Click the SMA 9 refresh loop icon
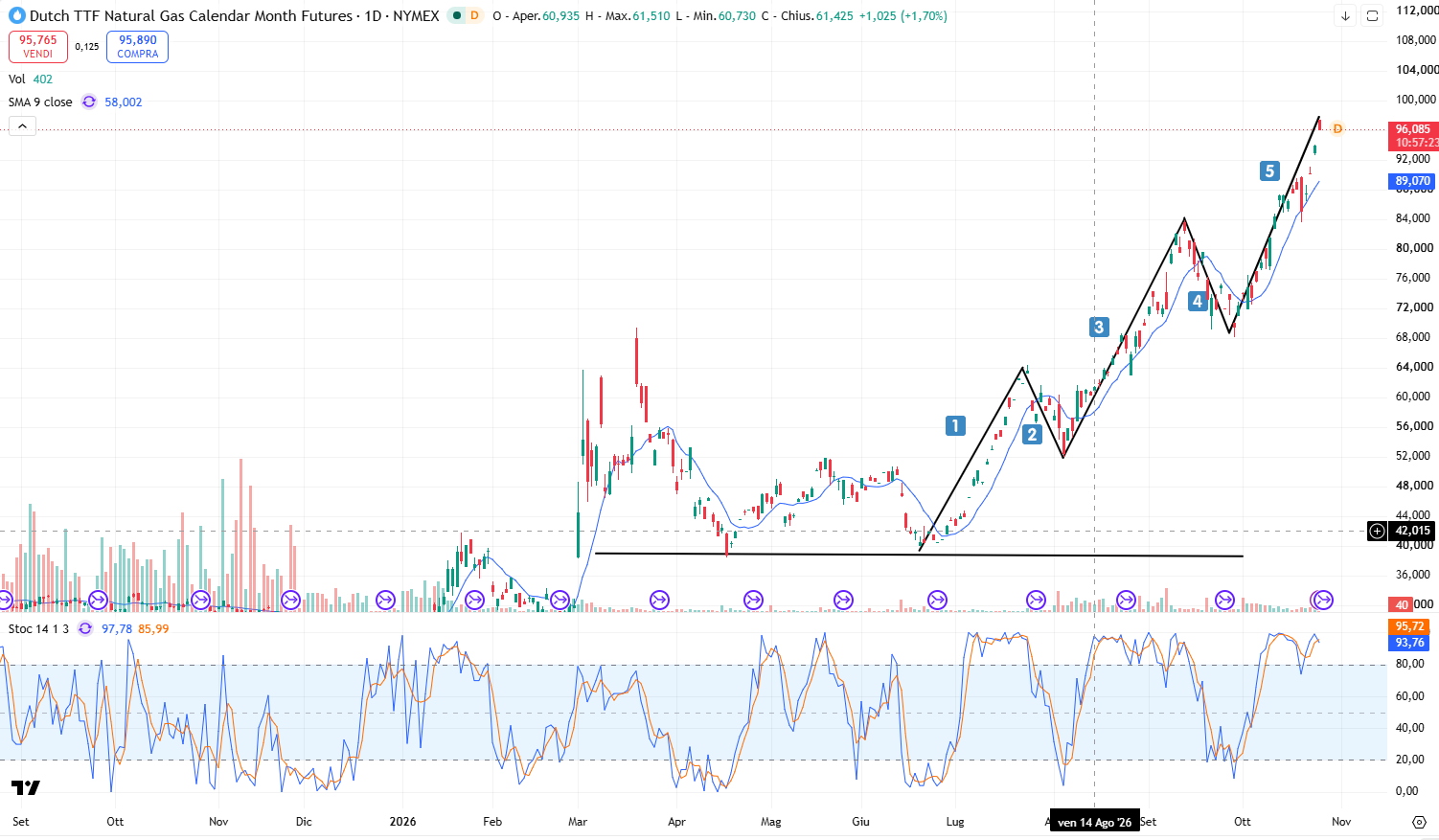The image size is (1439, 840). click(x=89, y=102)
